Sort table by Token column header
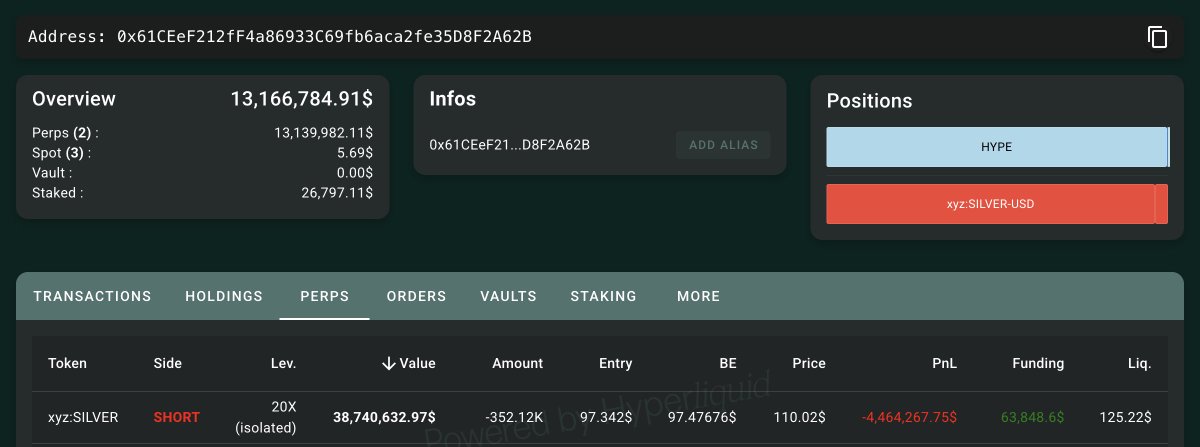The width and height of the screenshot is (1200, 447). click(68, 363)
